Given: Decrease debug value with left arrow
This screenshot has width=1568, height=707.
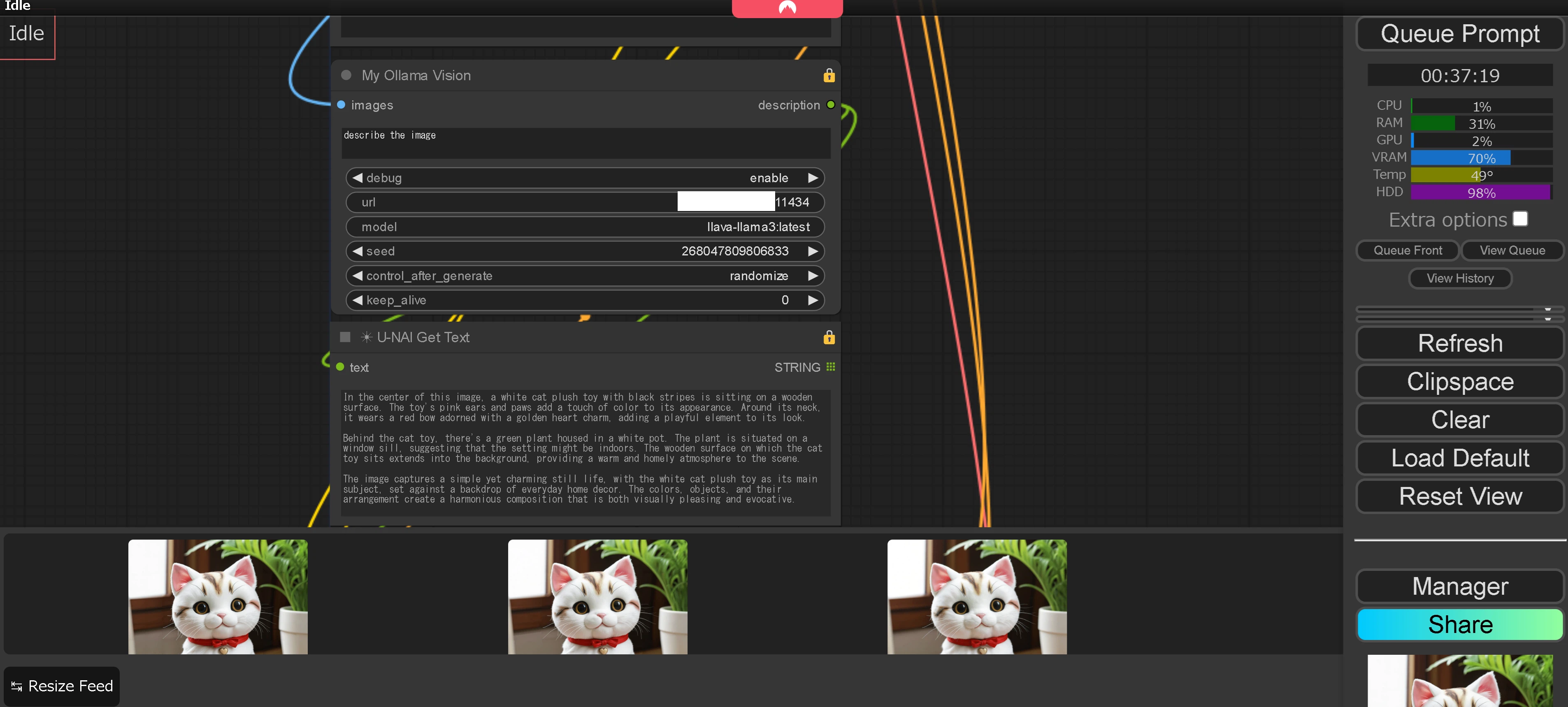Looking at the screenshot, I should coord(357,178).
